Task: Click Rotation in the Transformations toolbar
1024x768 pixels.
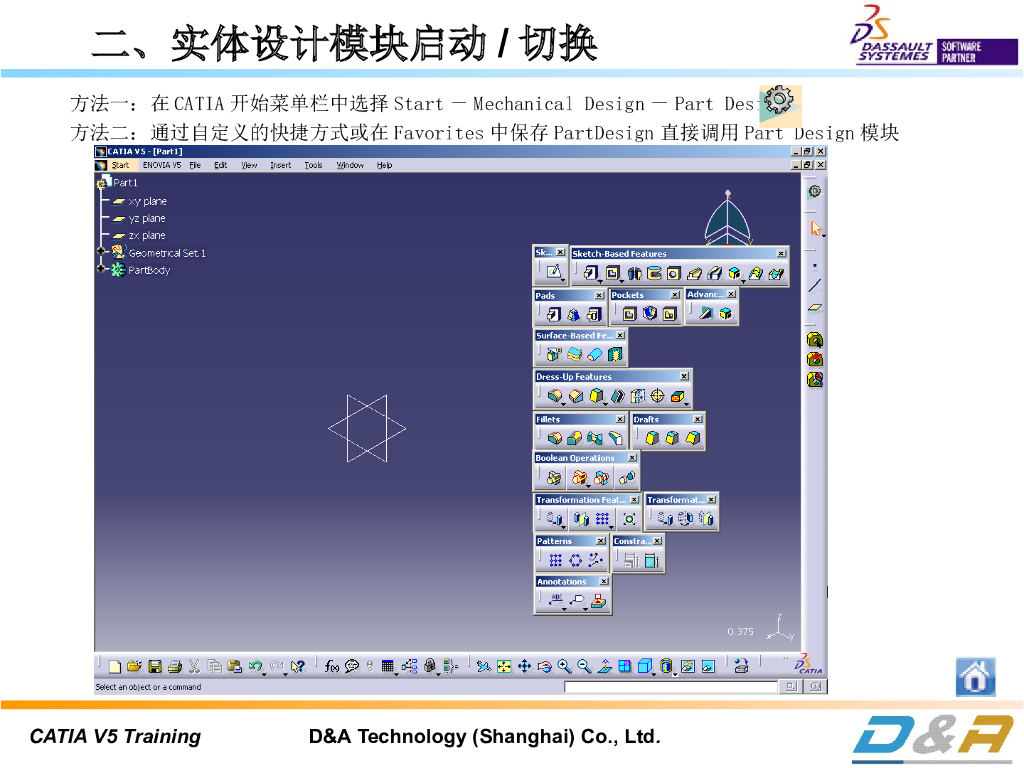Action: click(x=685, y=519)
